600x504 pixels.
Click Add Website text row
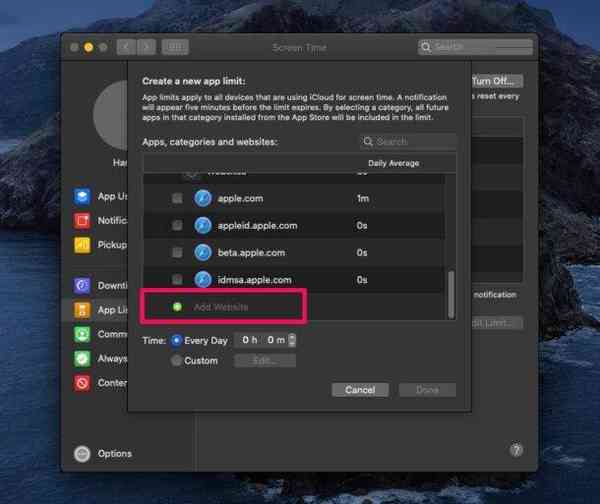(x=221, y=307)
